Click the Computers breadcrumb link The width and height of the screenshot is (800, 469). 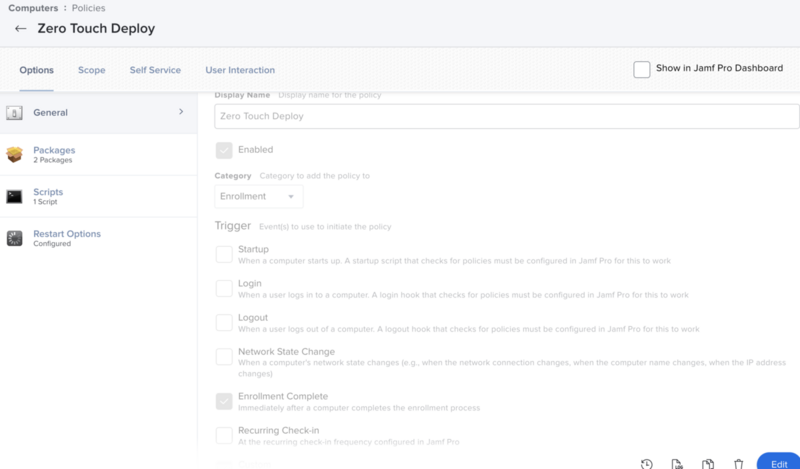(x=33, y=8)
